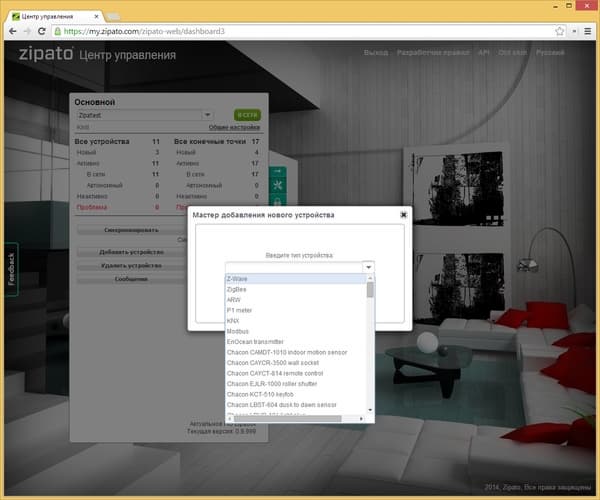The image size is (600, 500).
Task: Click the device list scroll up arrow
Action: (x=370, y=278)
